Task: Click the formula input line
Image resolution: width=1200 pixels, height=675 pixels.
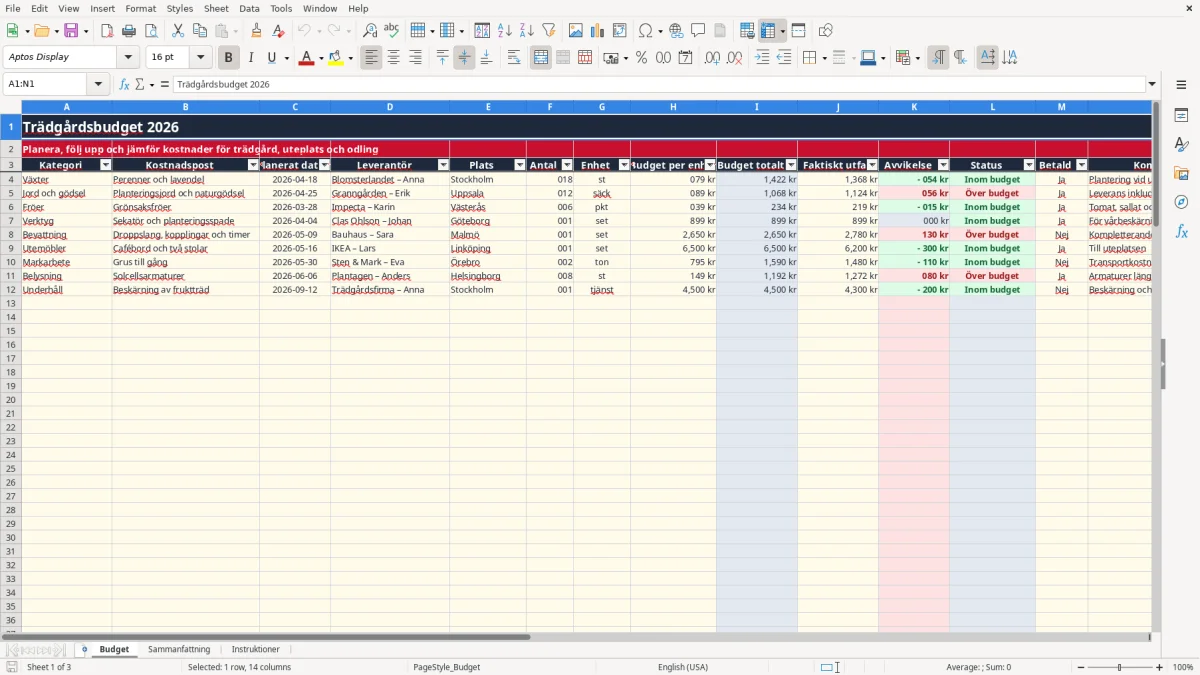Action: pyautogui.click(x=659, y=85)
